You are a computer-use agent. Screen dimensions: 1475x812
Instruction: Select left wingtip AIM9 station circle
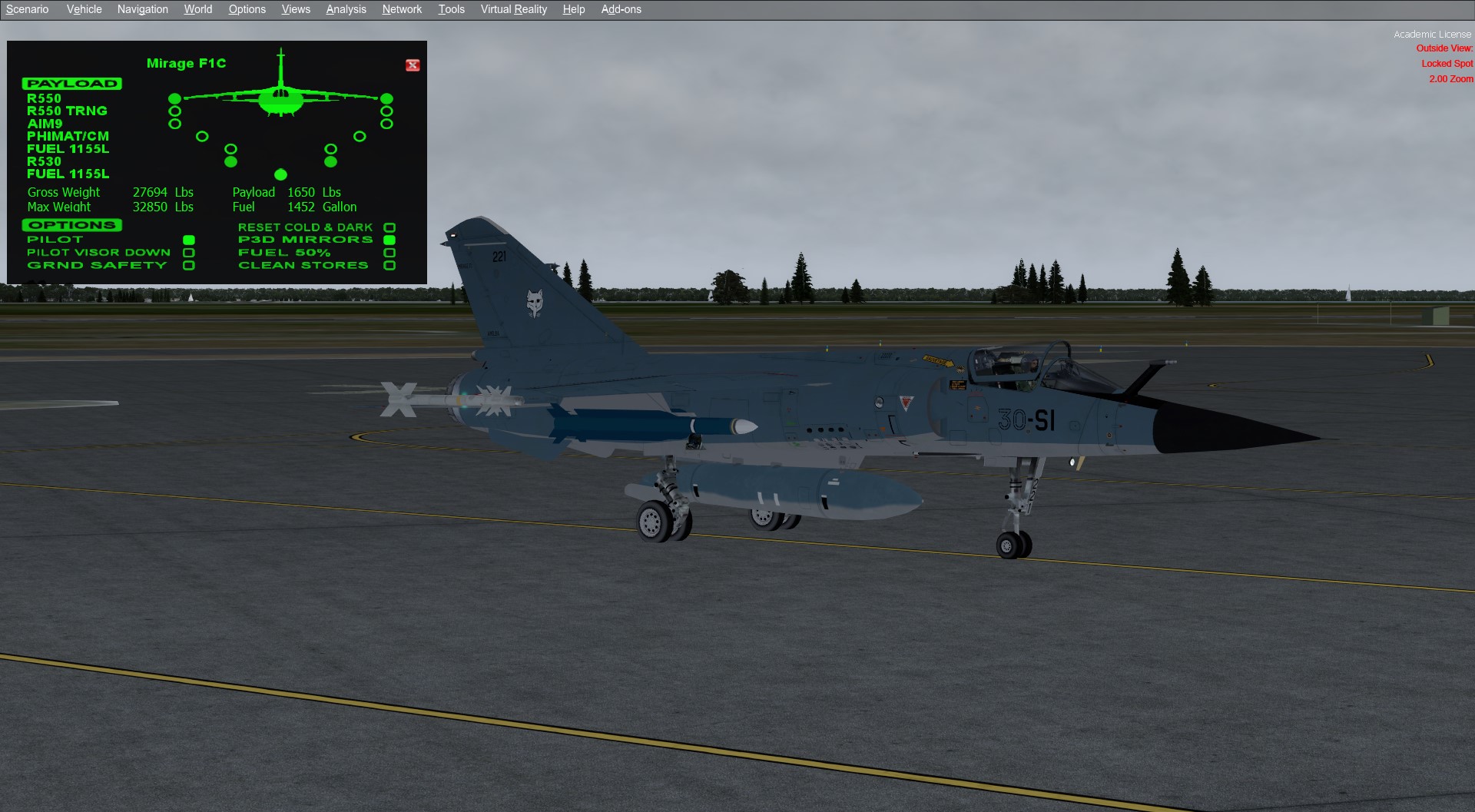click(x=175, y=124)
